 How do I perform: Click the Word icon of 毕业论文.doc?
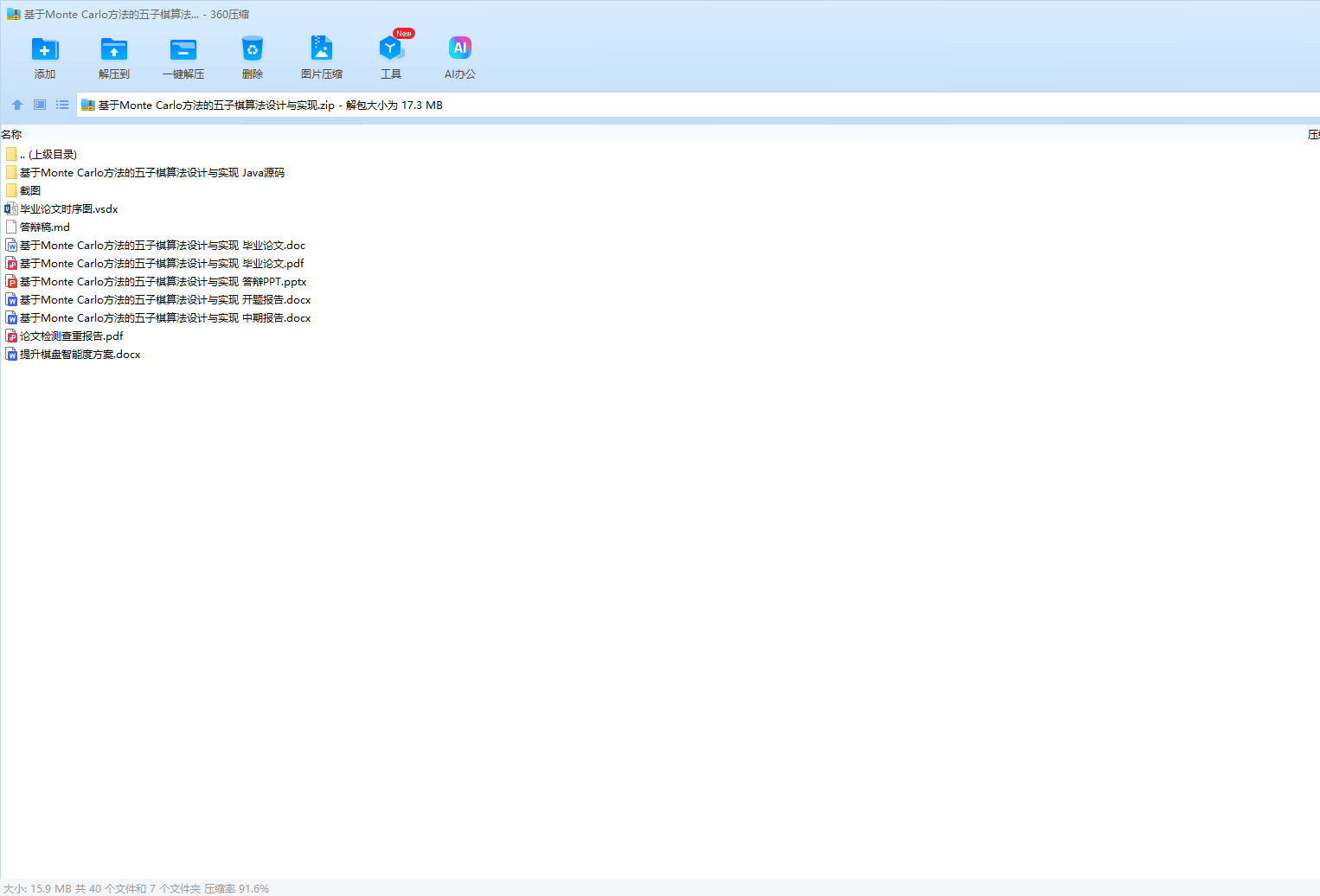(x=11, y=246)
